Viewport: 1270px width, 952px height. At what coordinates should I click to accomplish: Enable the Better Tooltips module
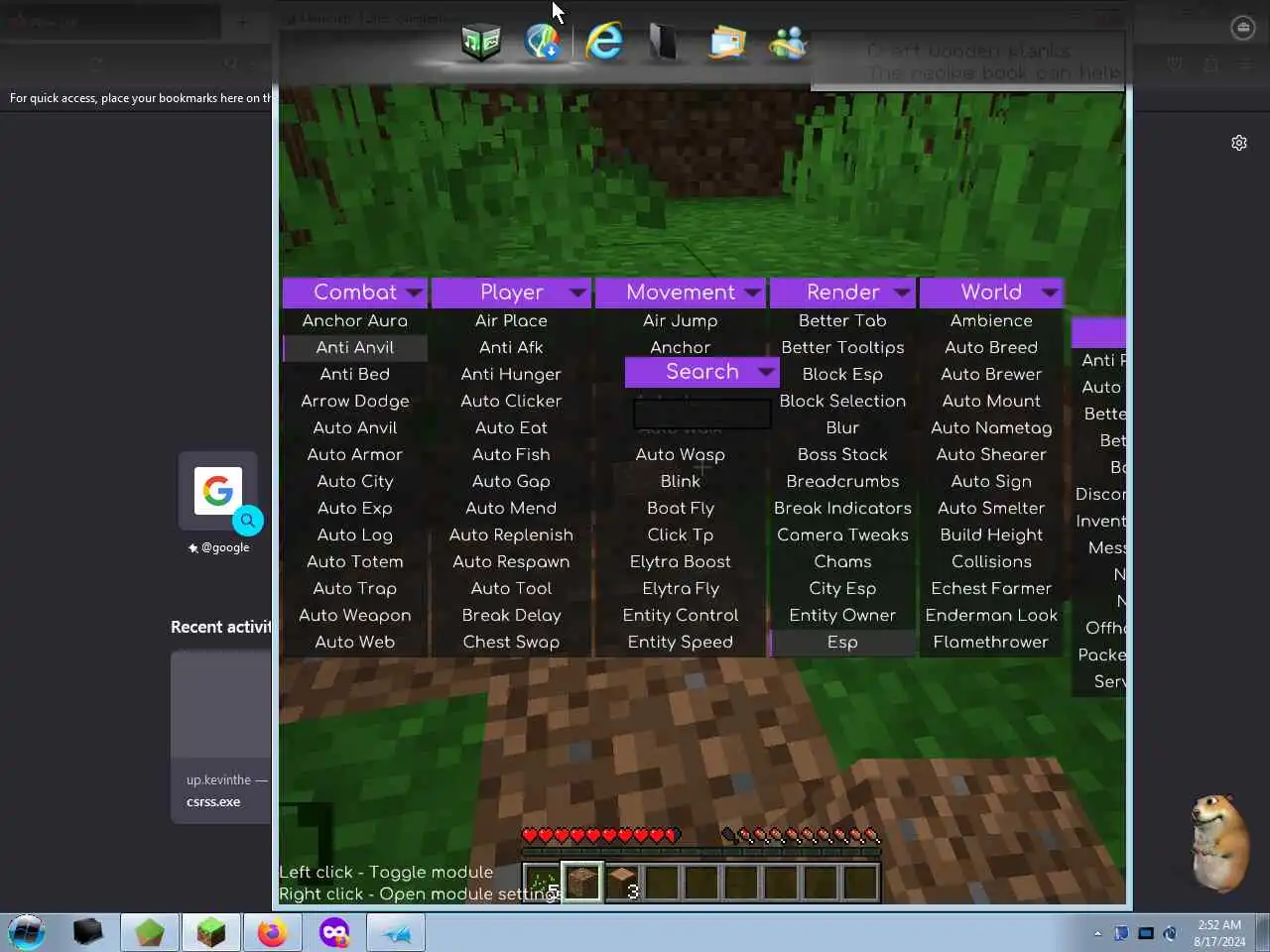[x=842, y=347]
